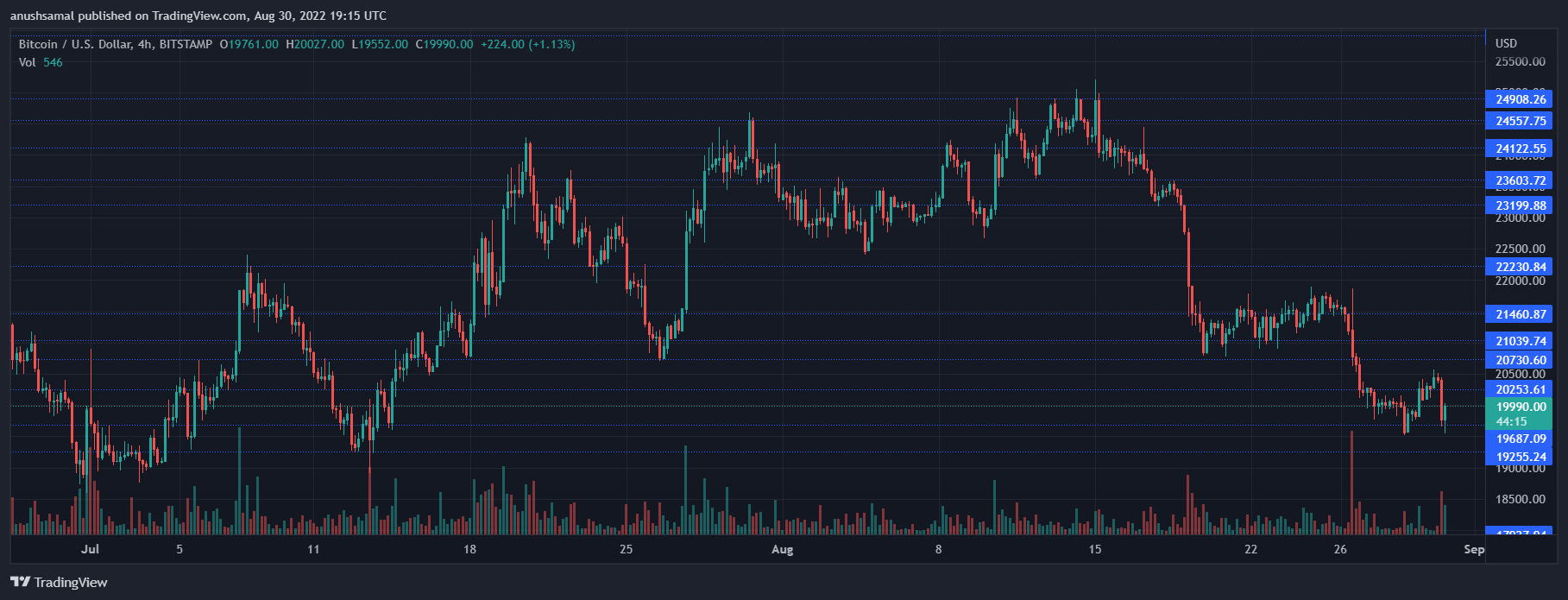
Task: Click the 18500.00 price axis tick
Action: click(1521, 499)
